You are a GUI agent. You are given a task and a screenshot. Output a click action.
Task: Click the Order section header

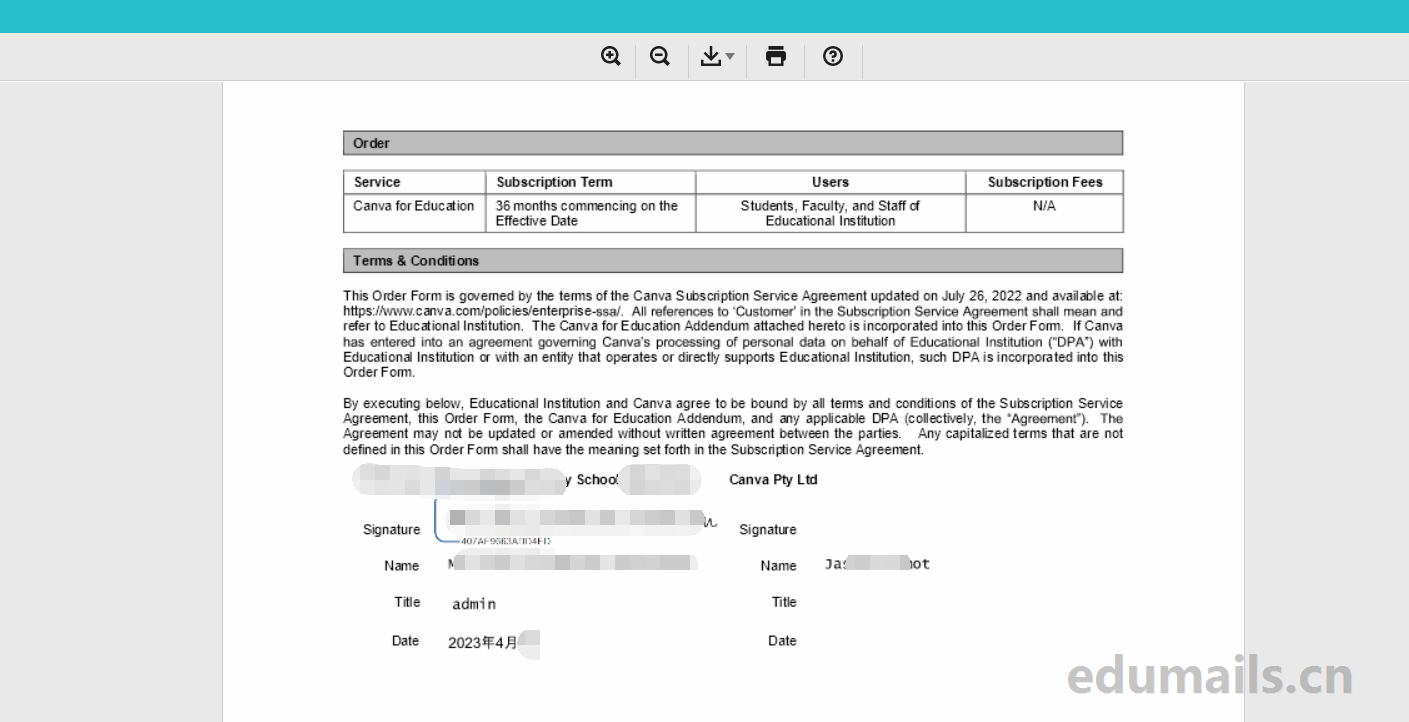point(733,143)
